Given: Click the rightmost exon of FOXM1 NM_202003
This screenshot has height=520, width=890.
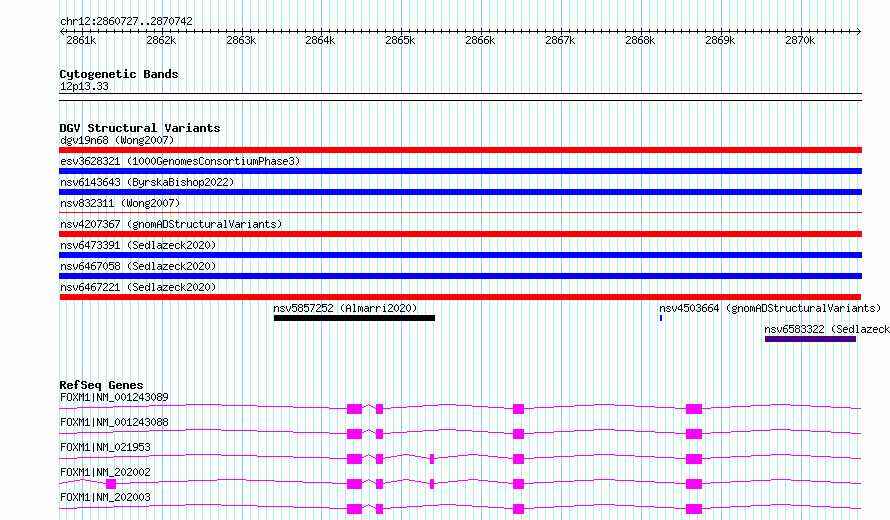Looking at the screenshot, I should tap(694, 509).
